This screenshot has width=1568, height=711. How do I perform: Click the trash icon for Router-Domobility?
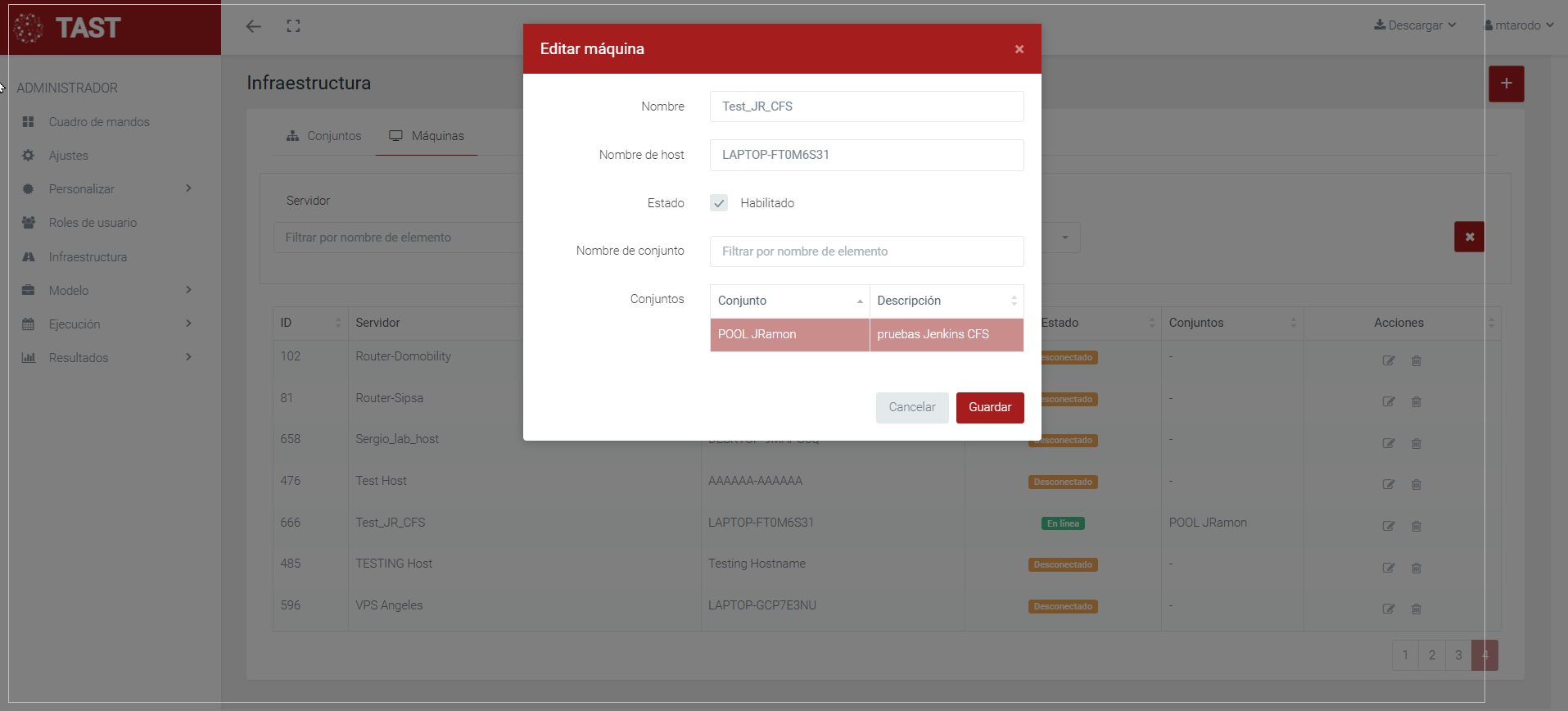(1416, 360)
